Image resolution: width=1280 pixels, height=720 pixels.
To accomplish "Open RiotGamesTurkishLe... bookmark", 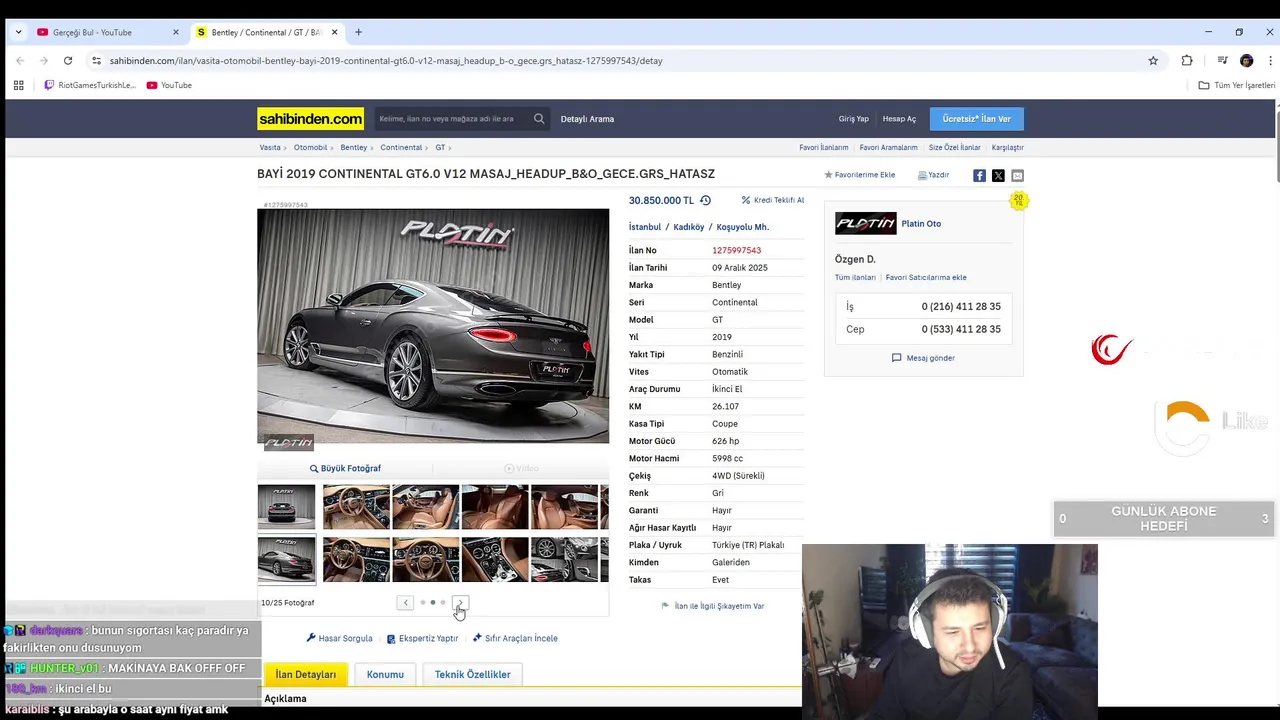I will click(x=90, y=85).
